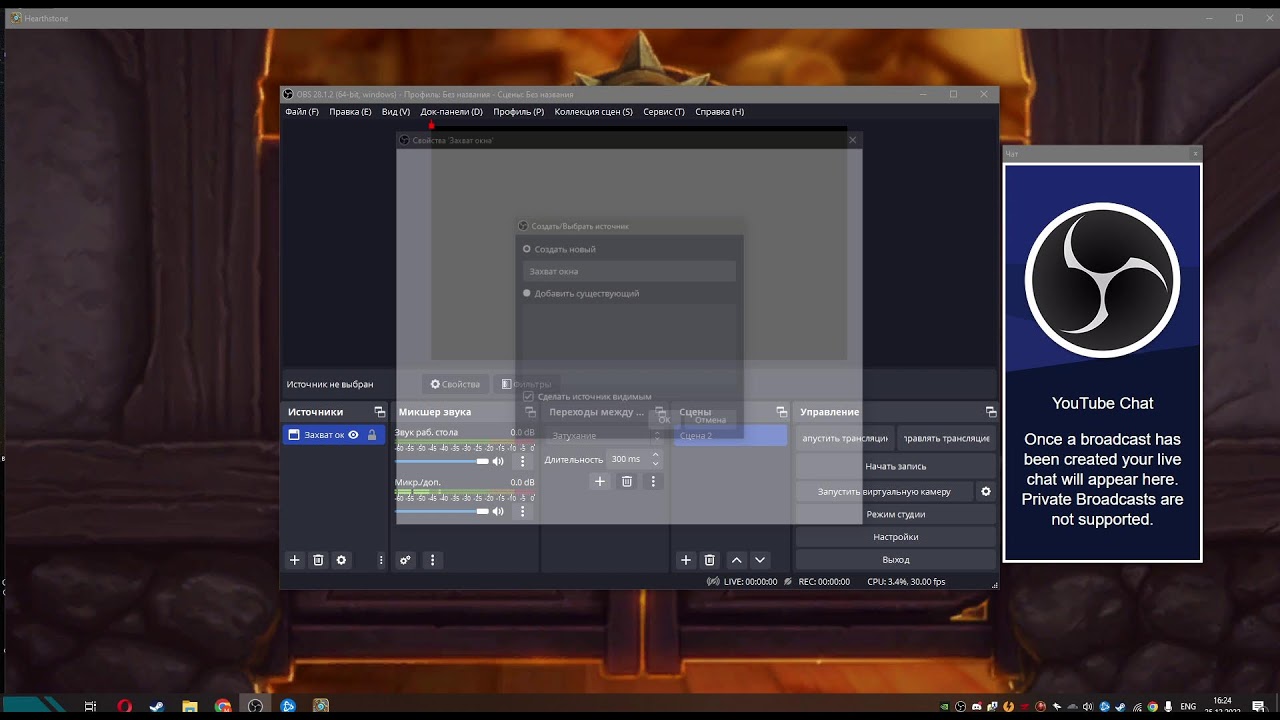1280x720 pixels.
Task: Select the Создать новый radio option
Action: tap(527, 249)
